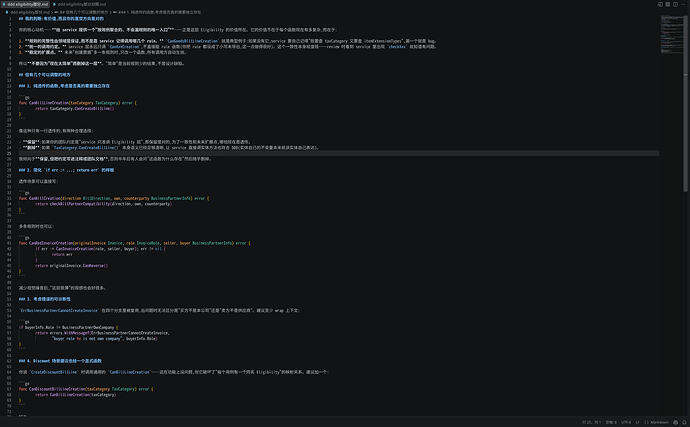Screen dimensions: 690x427
Task: Switch to the first active .md editor tab
Action: coord(26,4)
